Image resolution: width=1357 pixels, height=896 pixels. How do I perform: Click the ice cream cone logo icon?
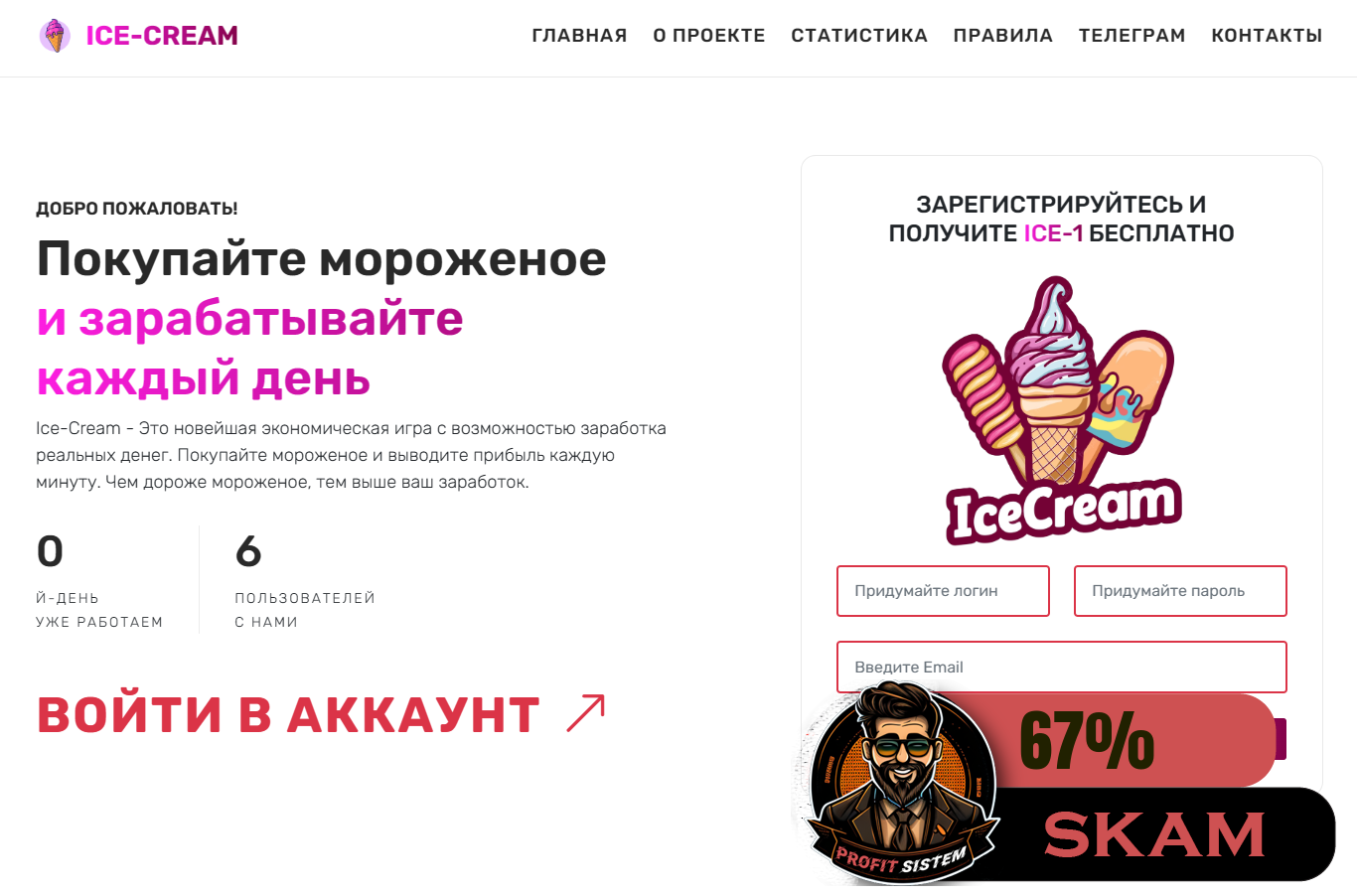pos(55,36)
